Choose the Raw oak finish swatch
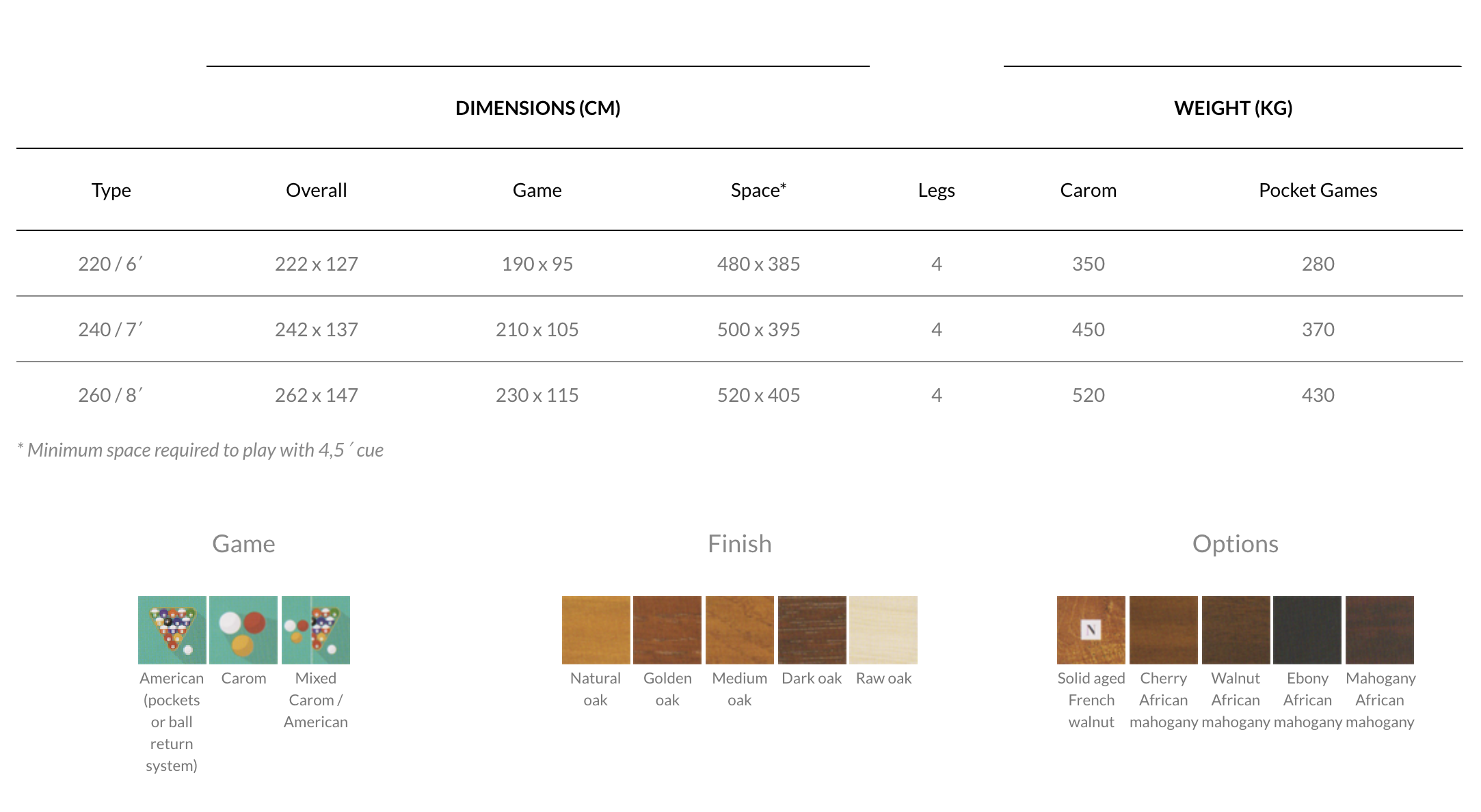Screen dimensions: 1481x812 (x=883, y=630)
